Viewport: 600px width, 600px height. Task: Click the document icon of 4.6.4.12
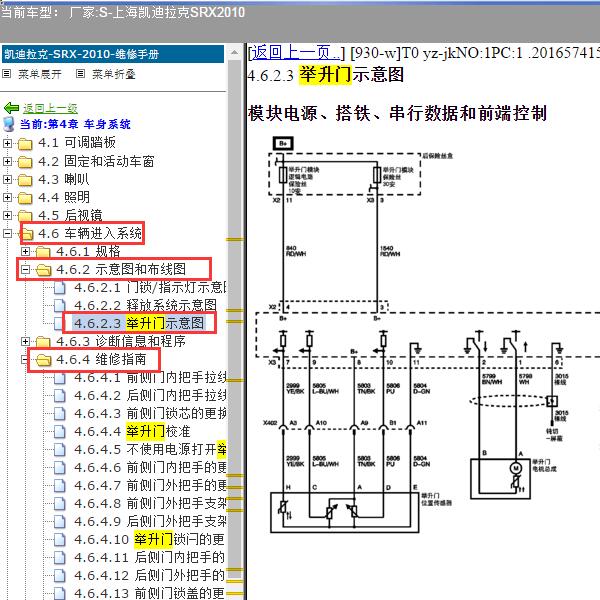pos(60,576)
